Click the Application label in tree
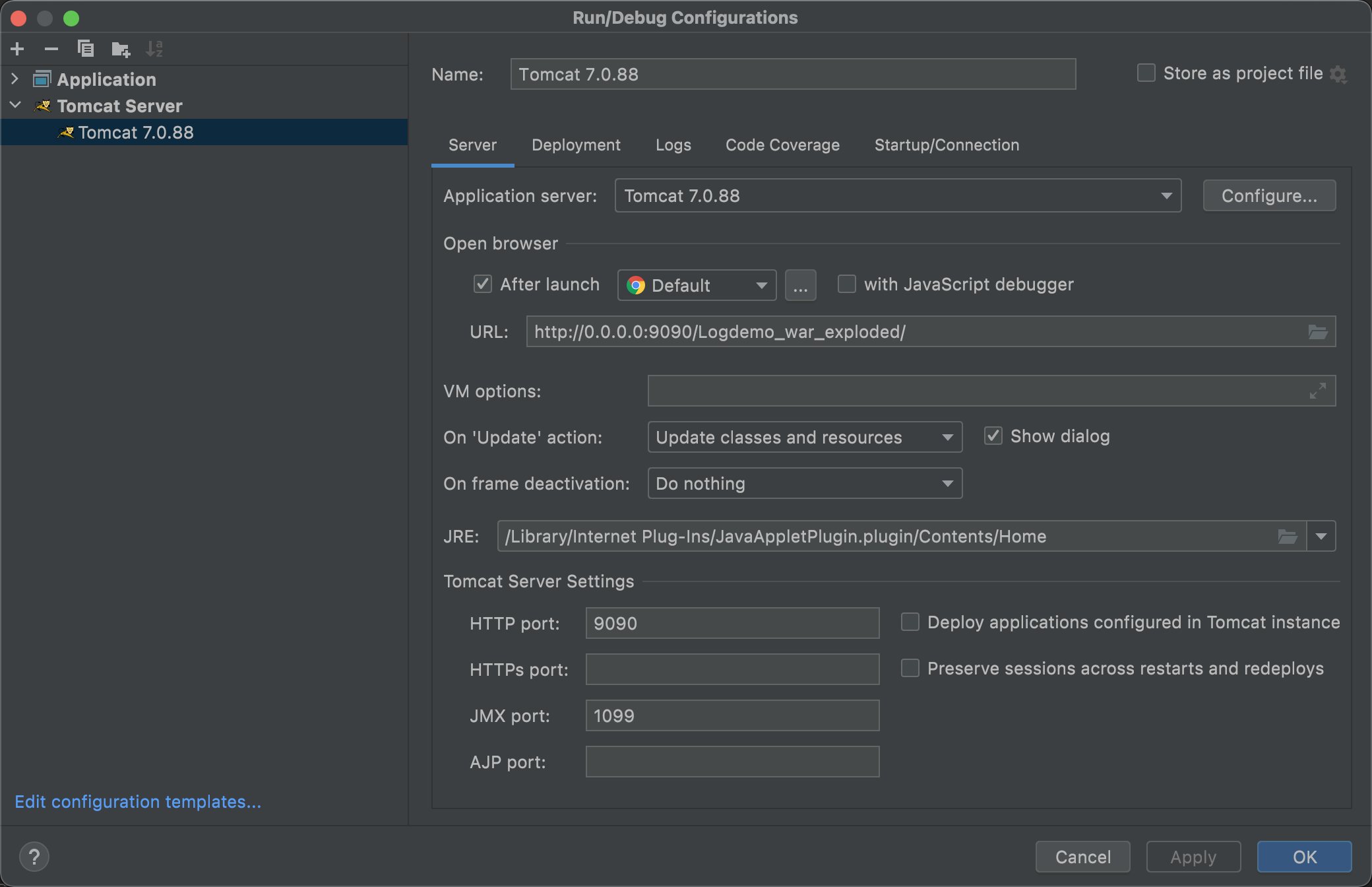1372x887 pixels. pos(107,79)
